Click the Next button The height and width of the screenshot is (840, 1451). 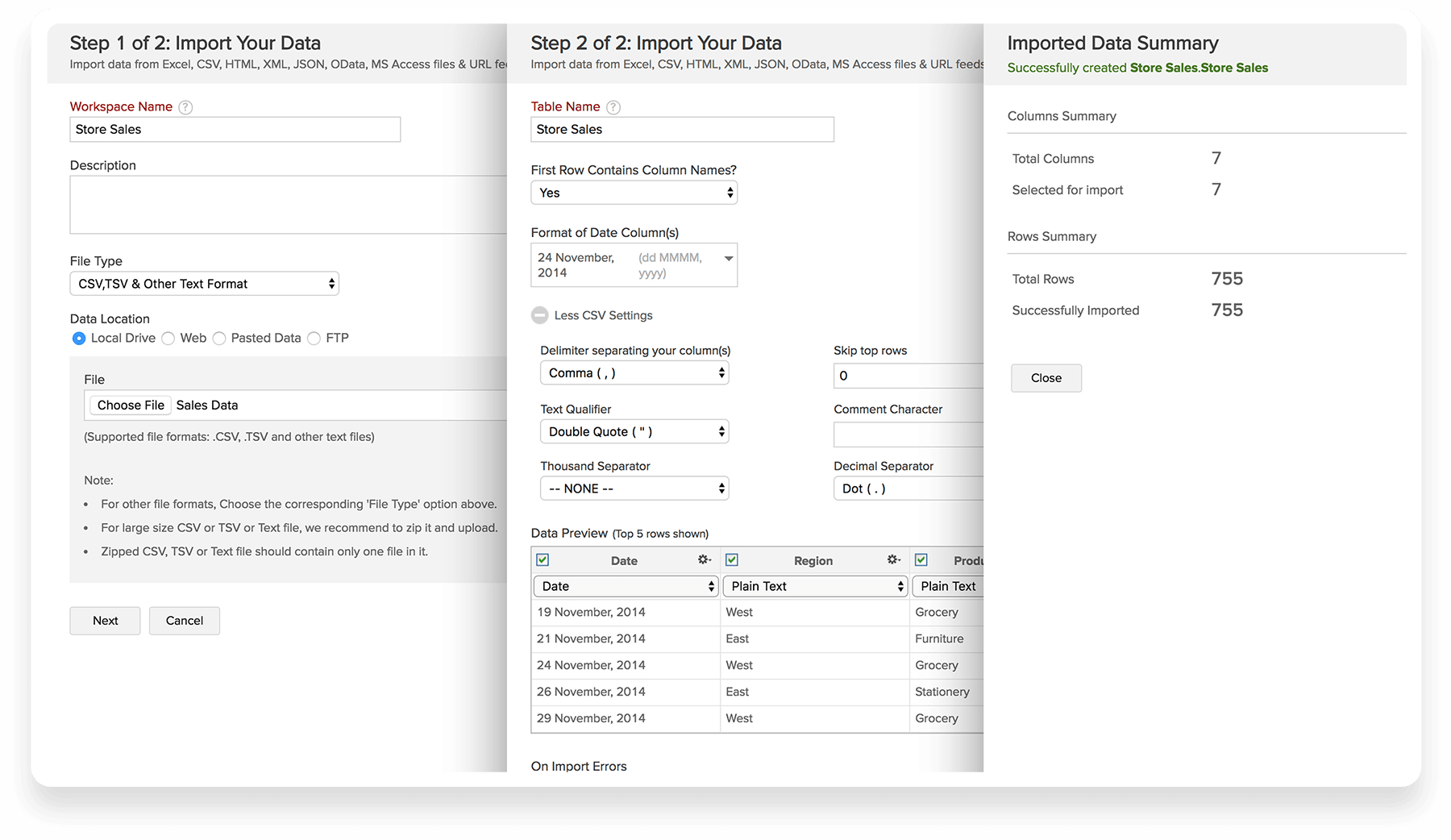click(x=105, y=621)
